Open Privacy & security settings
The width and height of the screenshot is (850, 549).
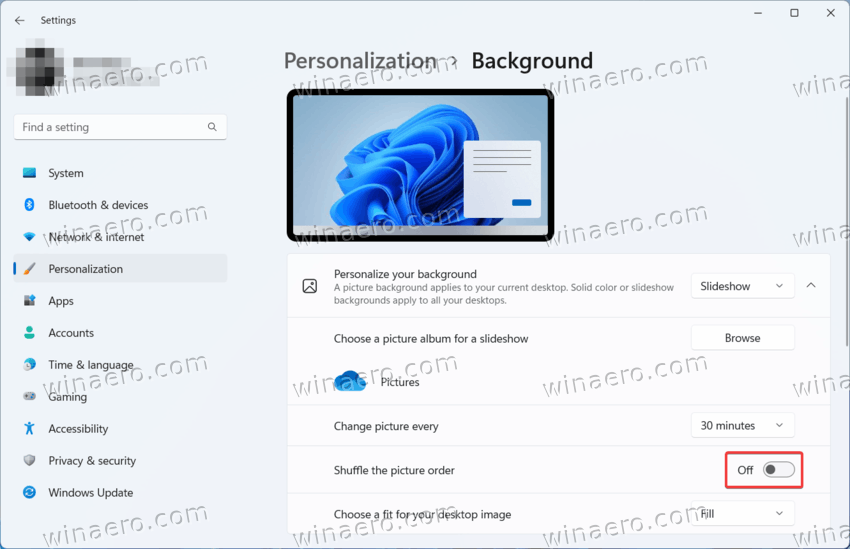120,461
